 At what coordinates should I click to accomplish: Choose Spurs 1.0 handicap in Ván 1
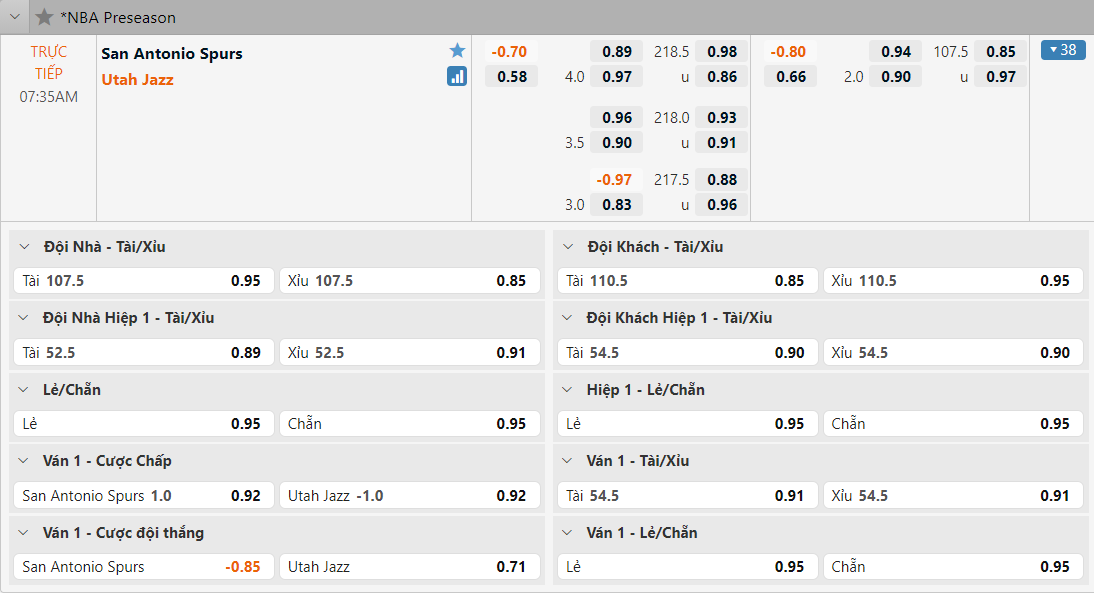pos(142,495)
